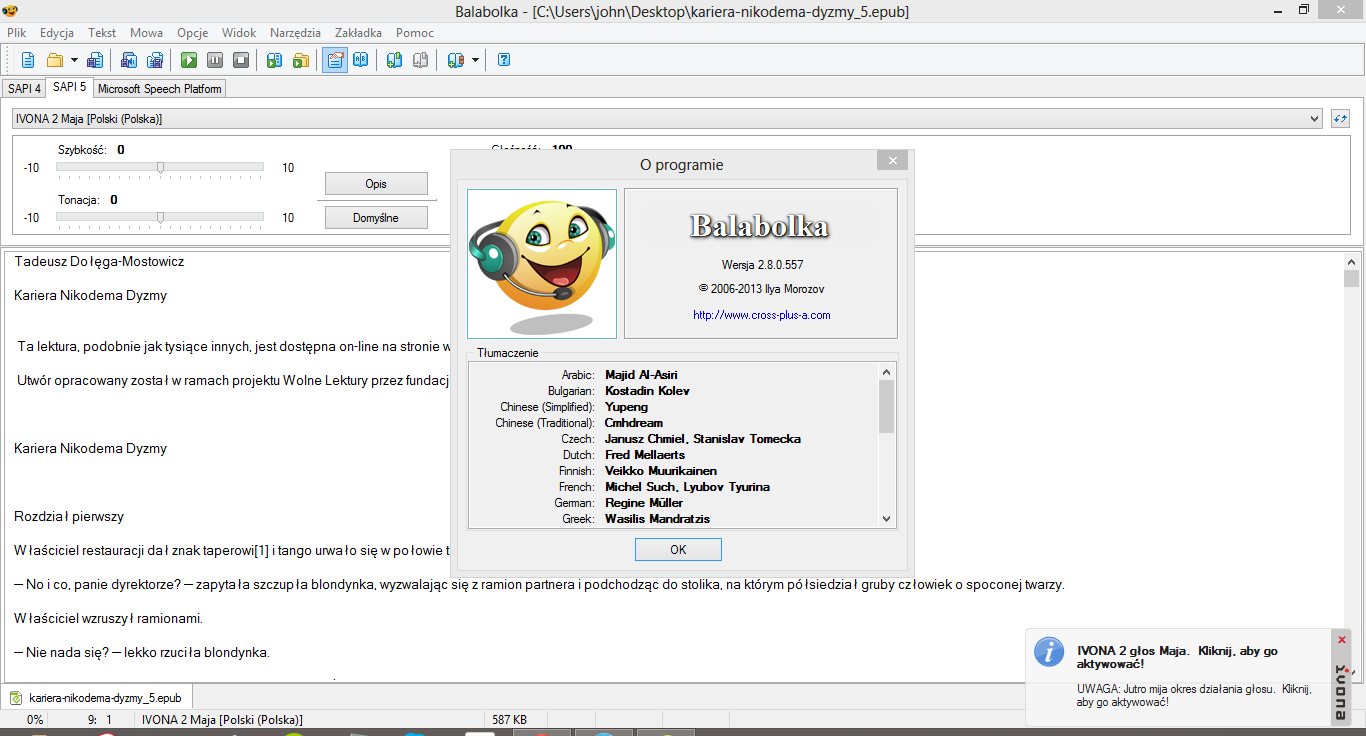The height and width of the screenshot is (736, 1366).
Task: Select translator name Regine Müller
Action: point(644,503)
